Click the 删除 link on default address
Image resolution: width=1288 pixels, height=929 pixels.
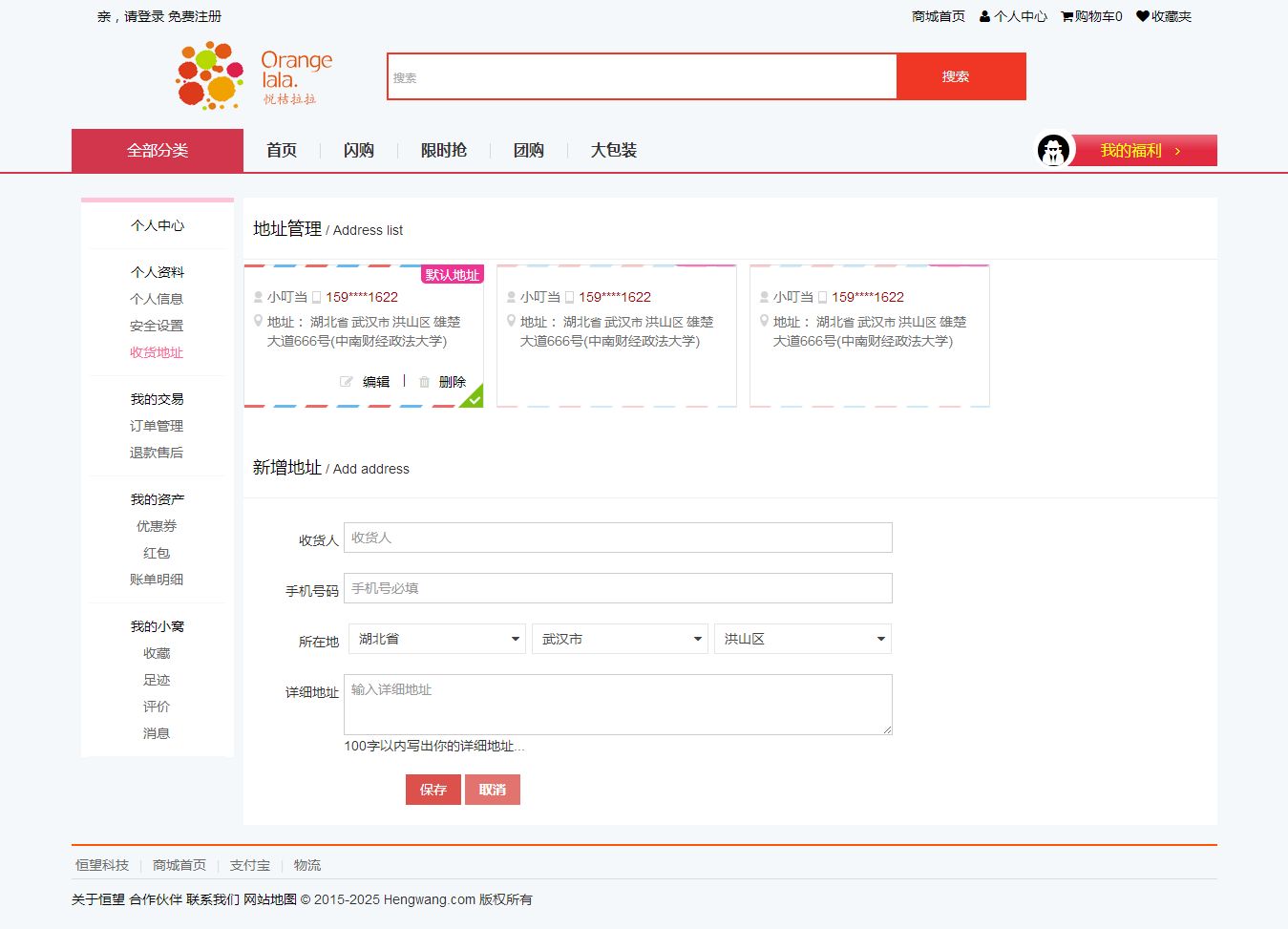pos(453,382)
